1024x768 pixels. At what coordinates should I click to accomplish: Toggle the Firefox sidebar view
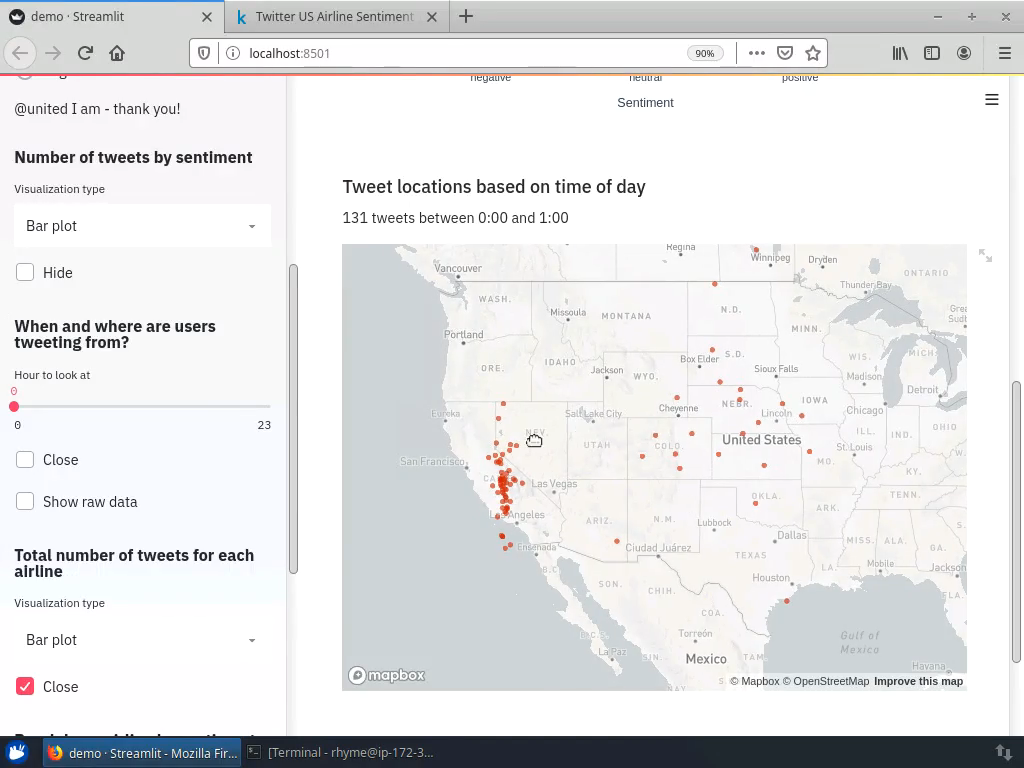932,53
